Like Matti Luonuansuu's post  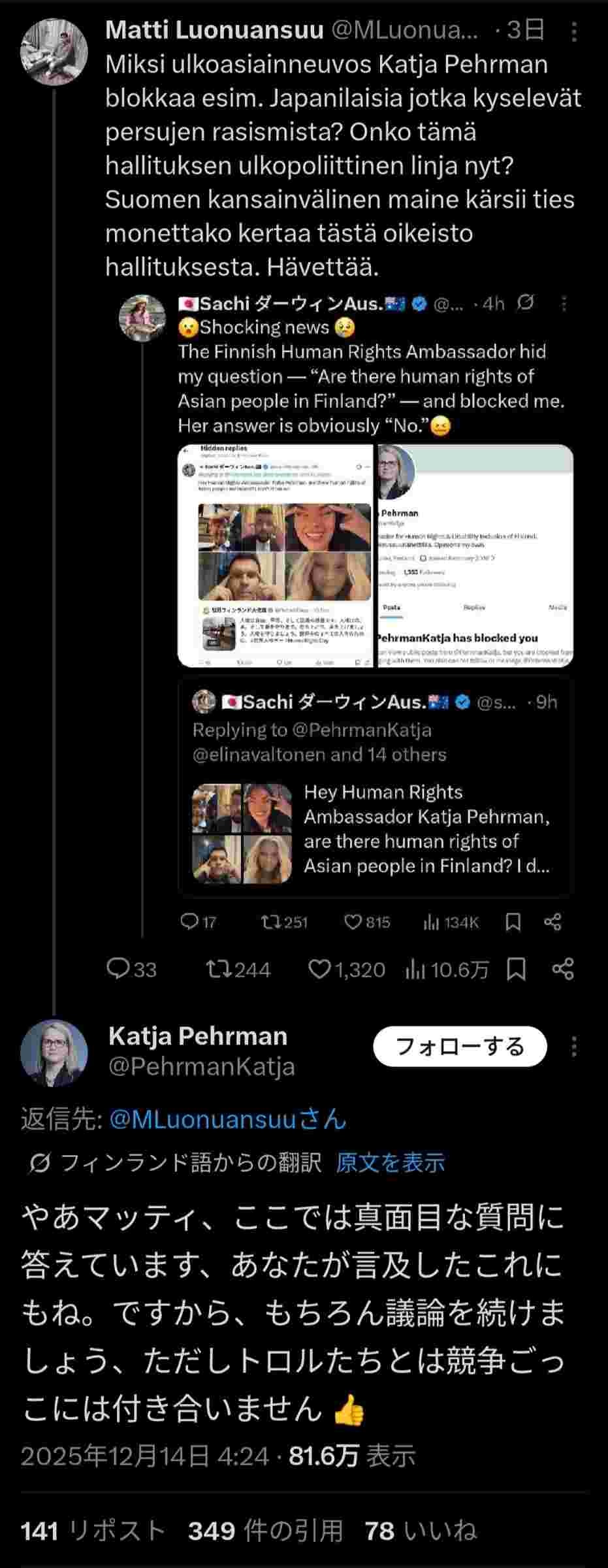pos(319,969)
